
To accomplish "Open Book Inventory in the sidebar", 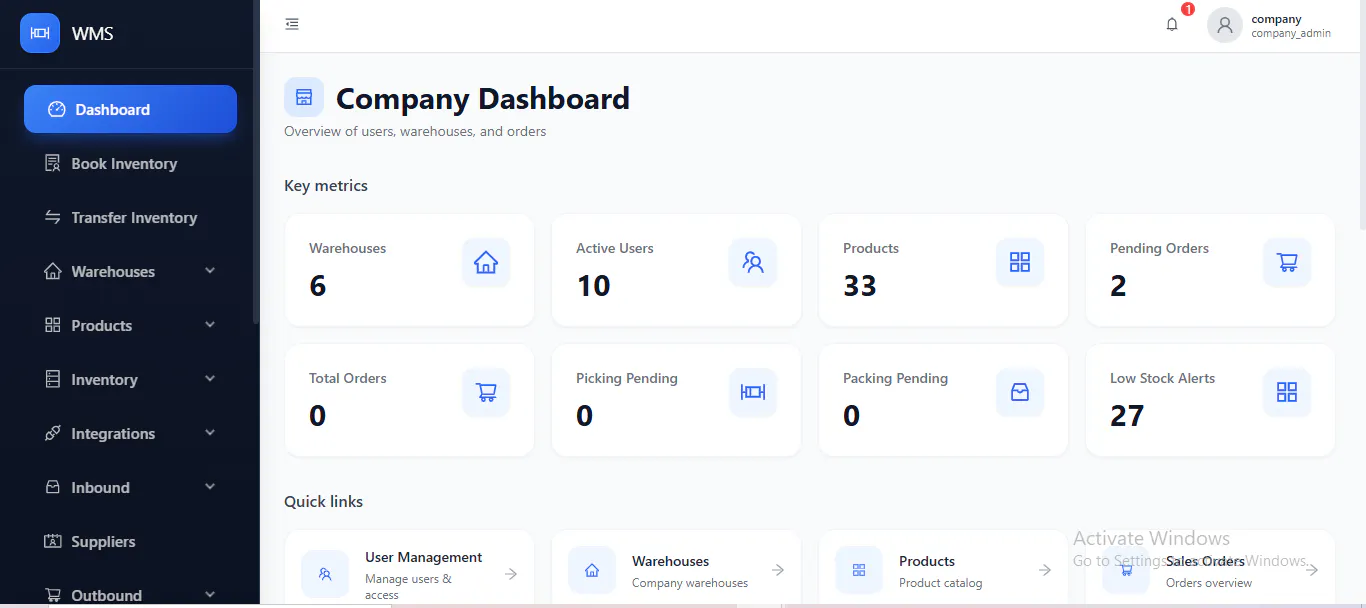I will pyautogui.click(x=130, y=163).
